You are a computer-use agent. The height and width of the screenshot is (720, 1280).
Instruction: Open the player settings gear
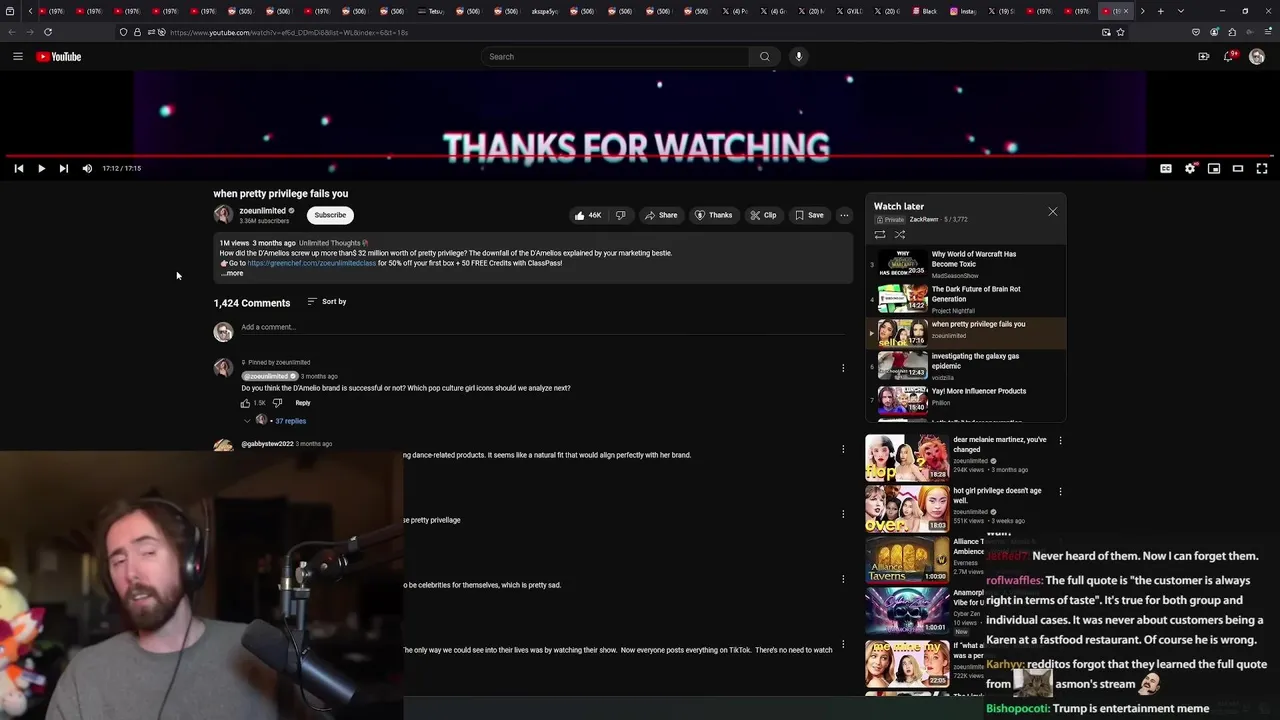(x=1190, y=168)
